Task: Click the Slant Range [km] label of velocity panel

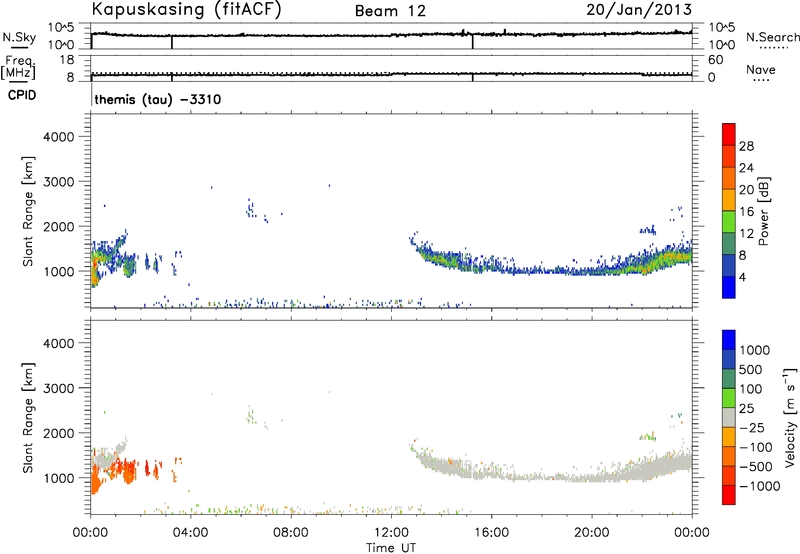Action: pyautogui.click(x=28, y=418)
